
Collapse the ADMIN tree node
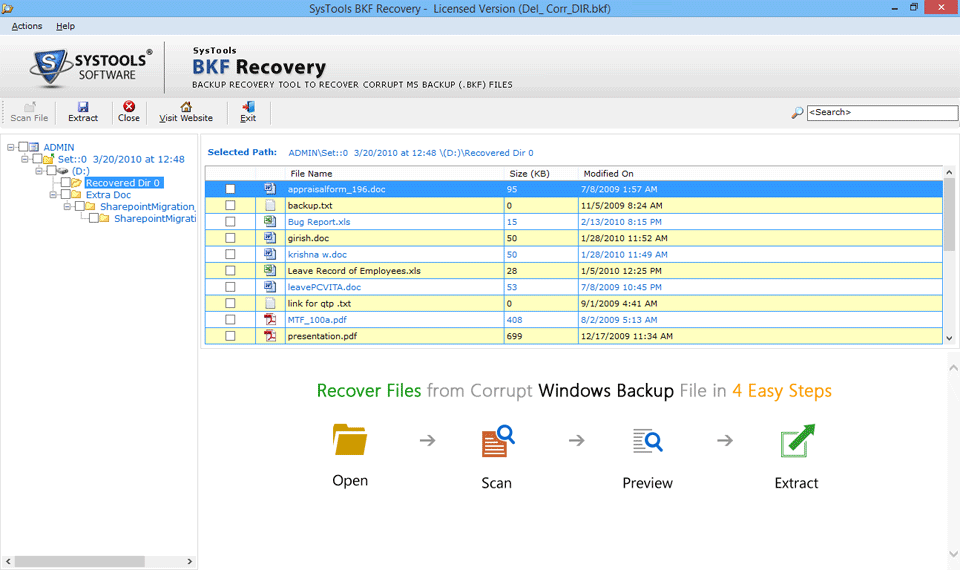click(x=10, y=147)
